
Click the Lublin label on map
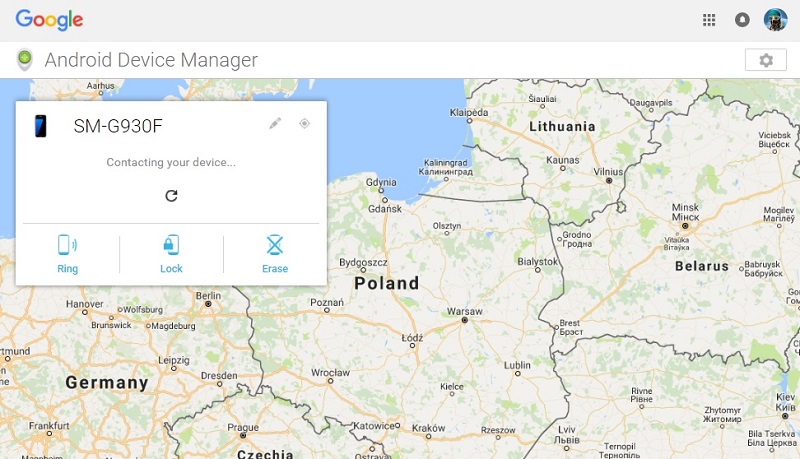(517, 365)
